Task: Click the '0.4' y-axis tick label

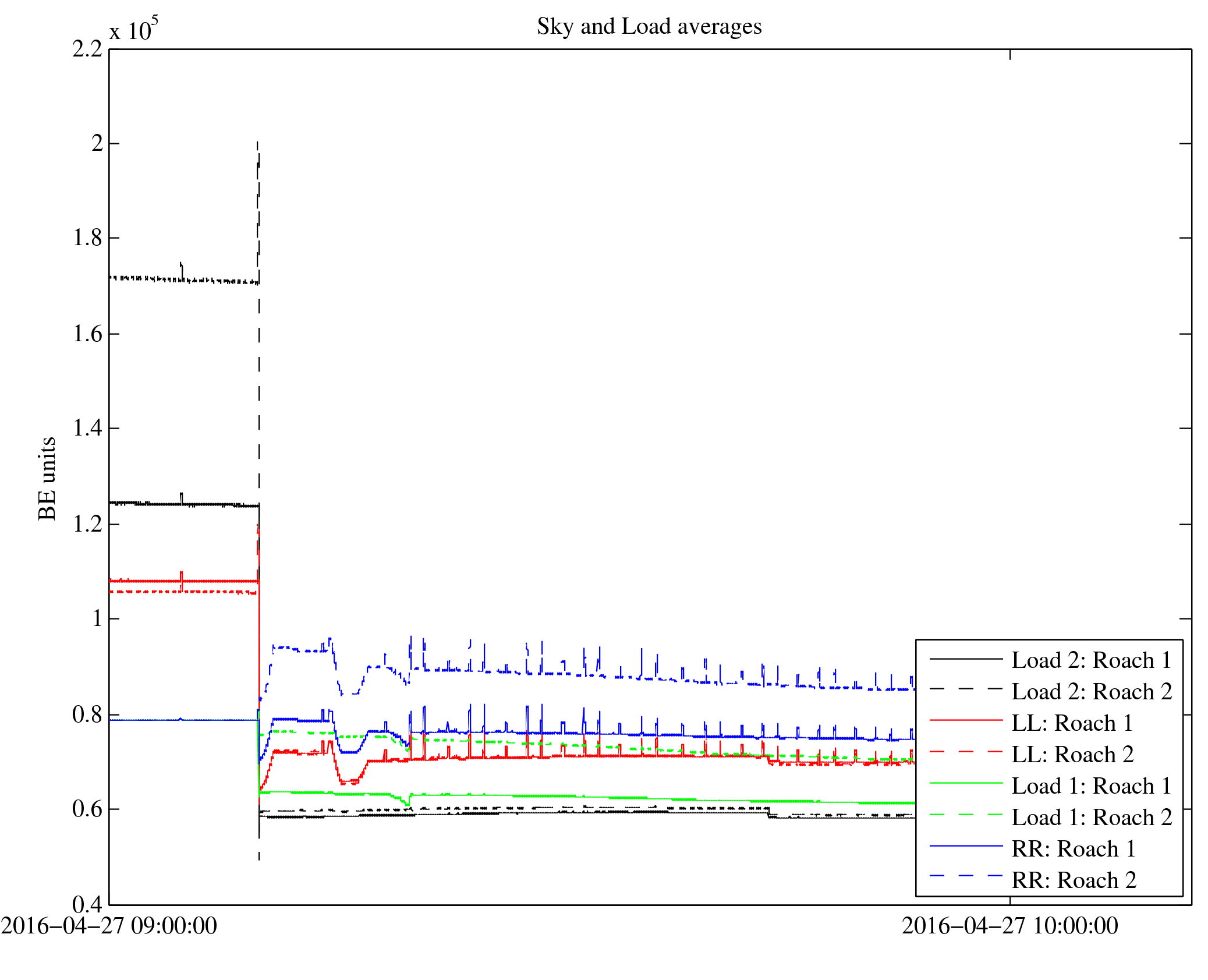Action: [87, 904]
